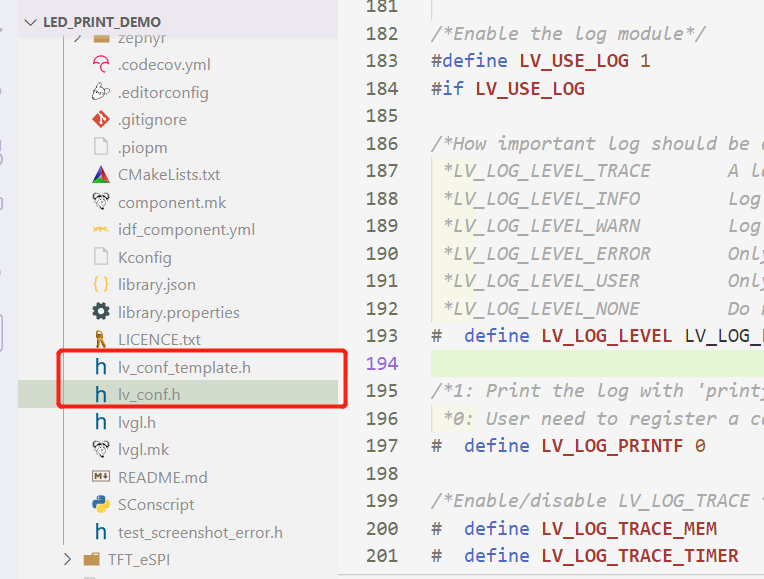This screenshot has width=764, height=579.
Task: Click value 1 after LV_USE_LOG define
Action: [x=645, y=61]
